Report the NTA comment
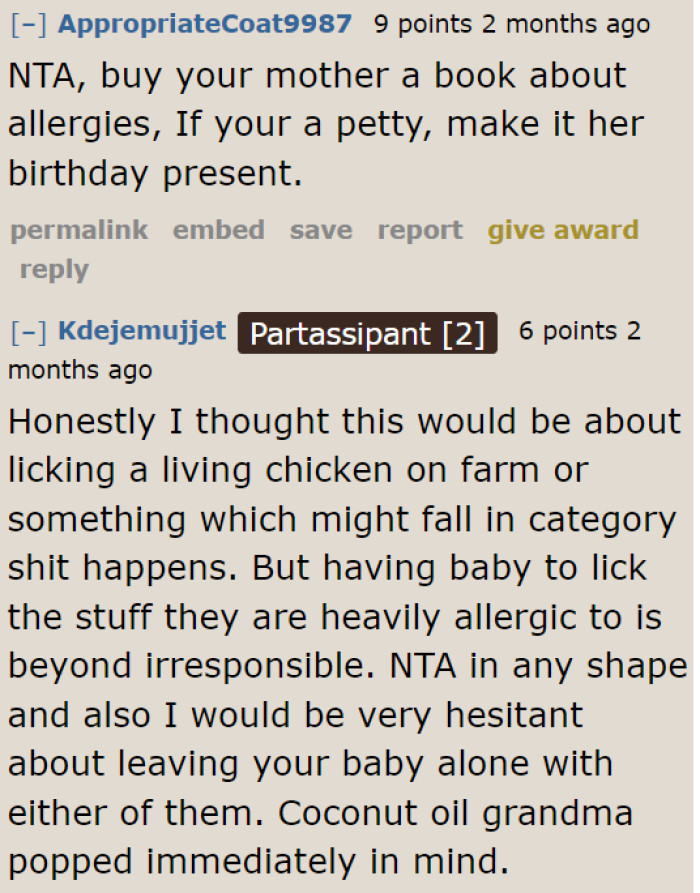Screen dimensions: 700x893 419,230
